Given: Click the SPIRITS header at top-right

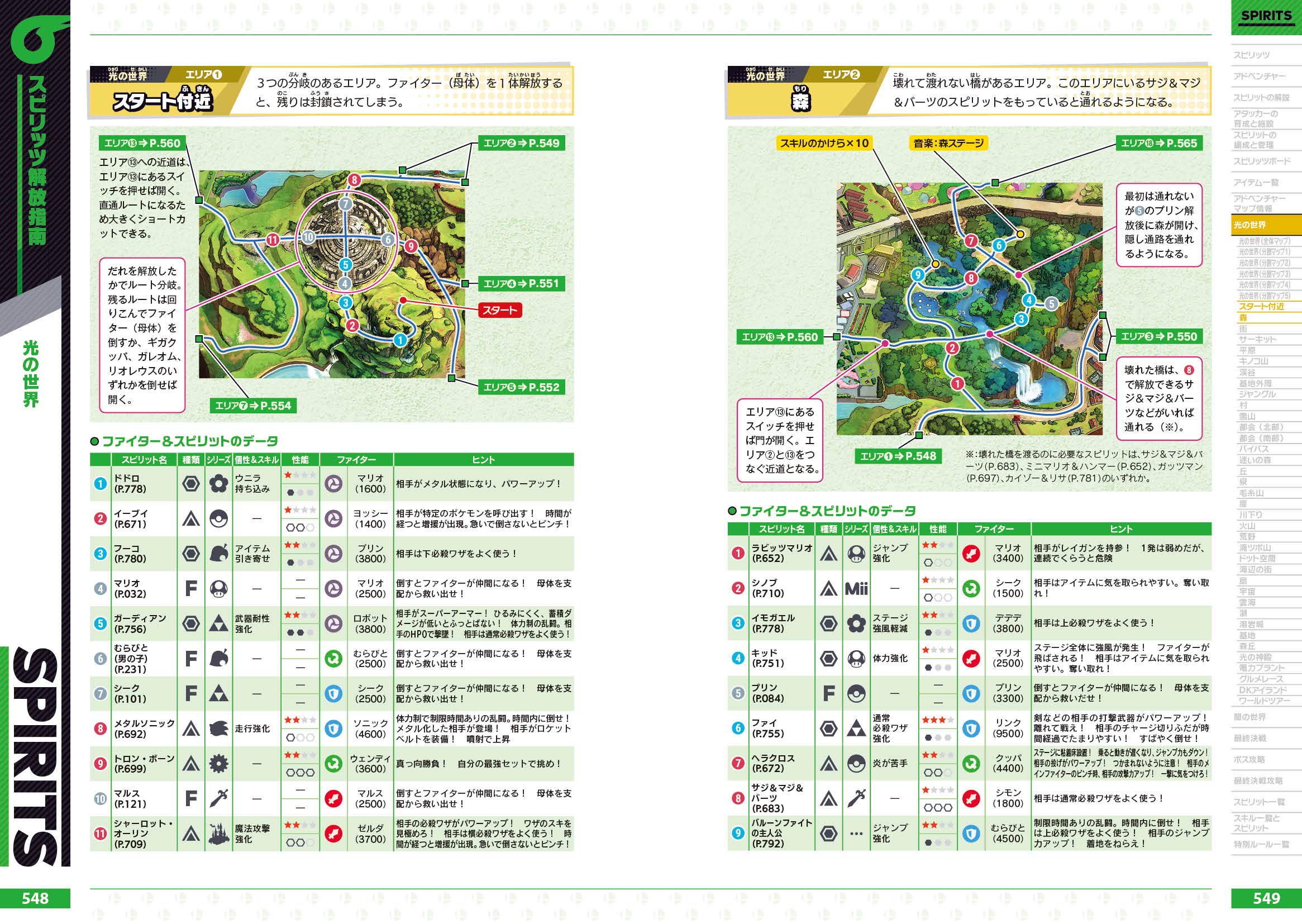Looking at the screenshot, I should point(1266,15).
